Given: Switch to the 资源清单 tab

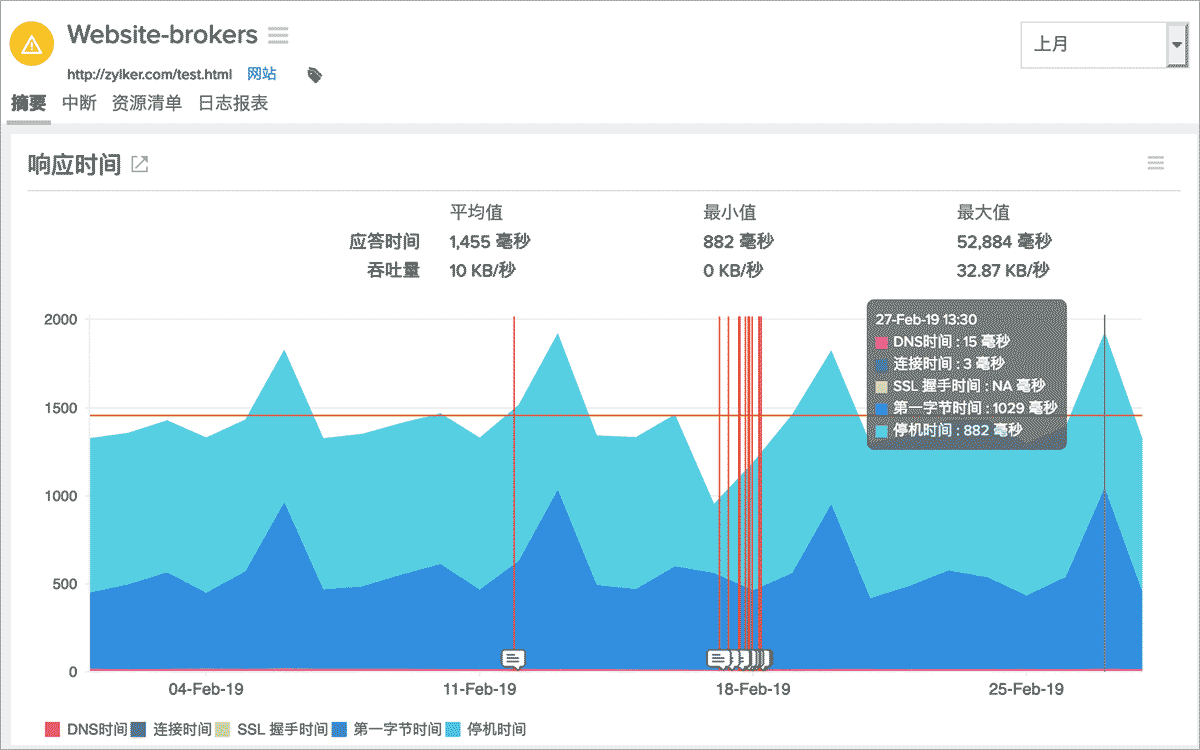Looking at the screenshot, I should pyautogui.click(x=147, y=103).
